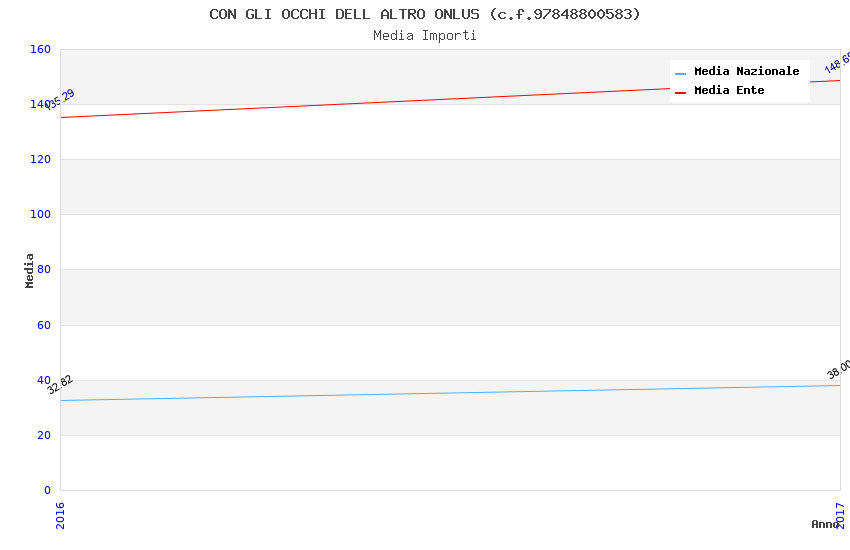
Task: Click the Media Nazionale legend label
Action: pos(746,72)
